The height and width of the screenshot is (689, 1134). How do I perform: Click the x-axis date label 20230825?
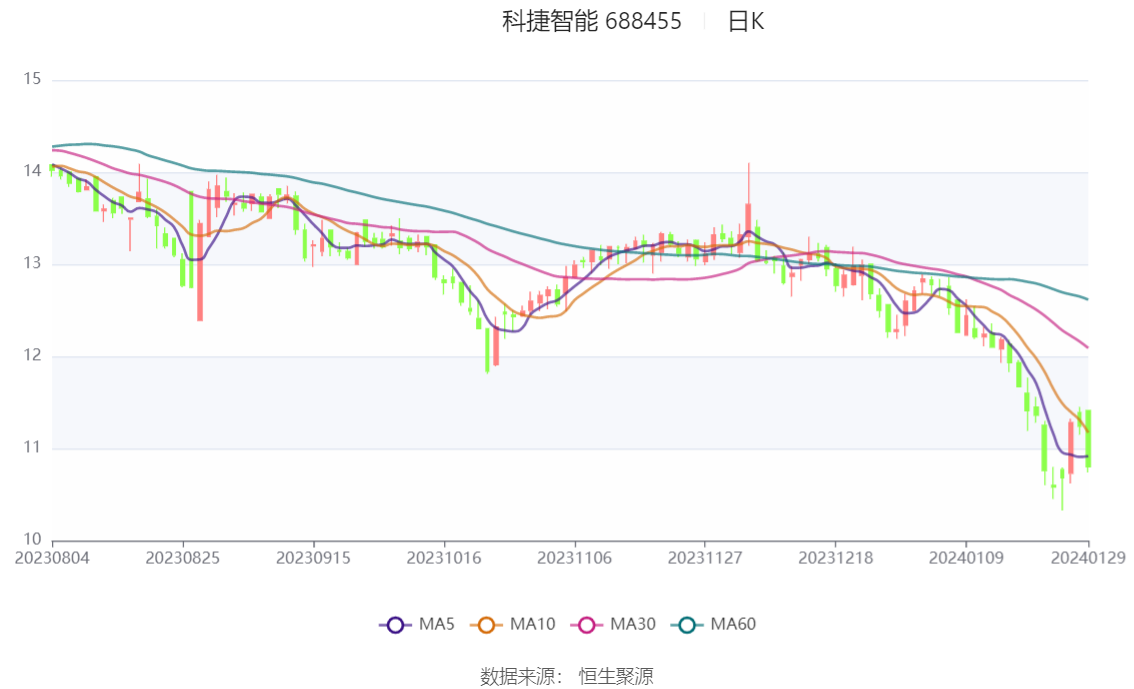(183, 558)
